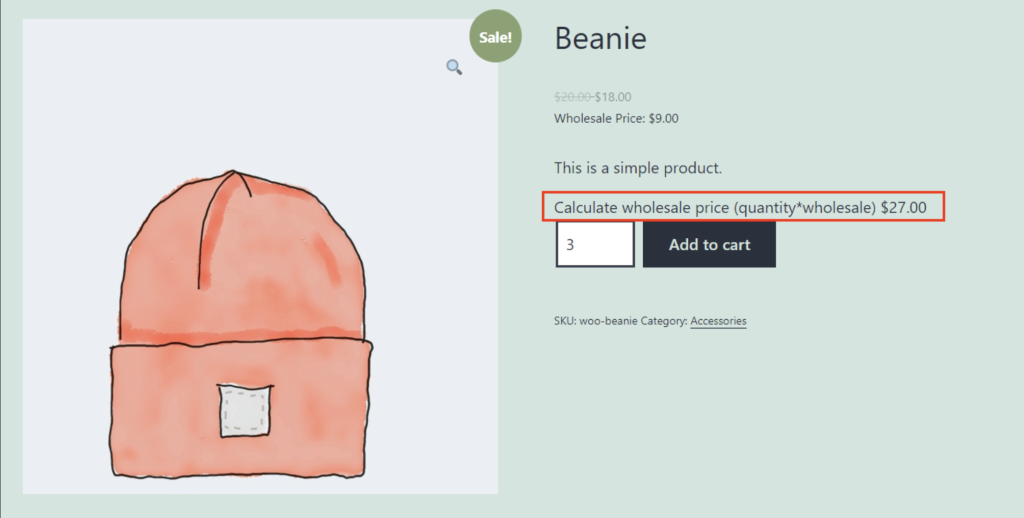Open the Accessories category link
The image size is (1024, 518).
click(718, 321)
